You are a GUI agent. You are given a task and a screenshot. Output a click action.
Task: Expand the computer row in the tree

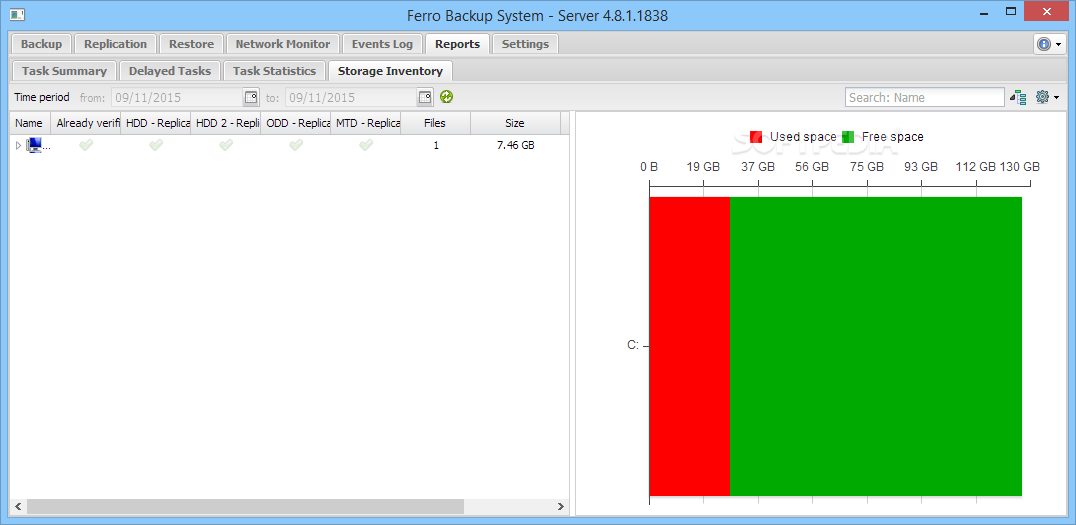(x=19, y=145)
